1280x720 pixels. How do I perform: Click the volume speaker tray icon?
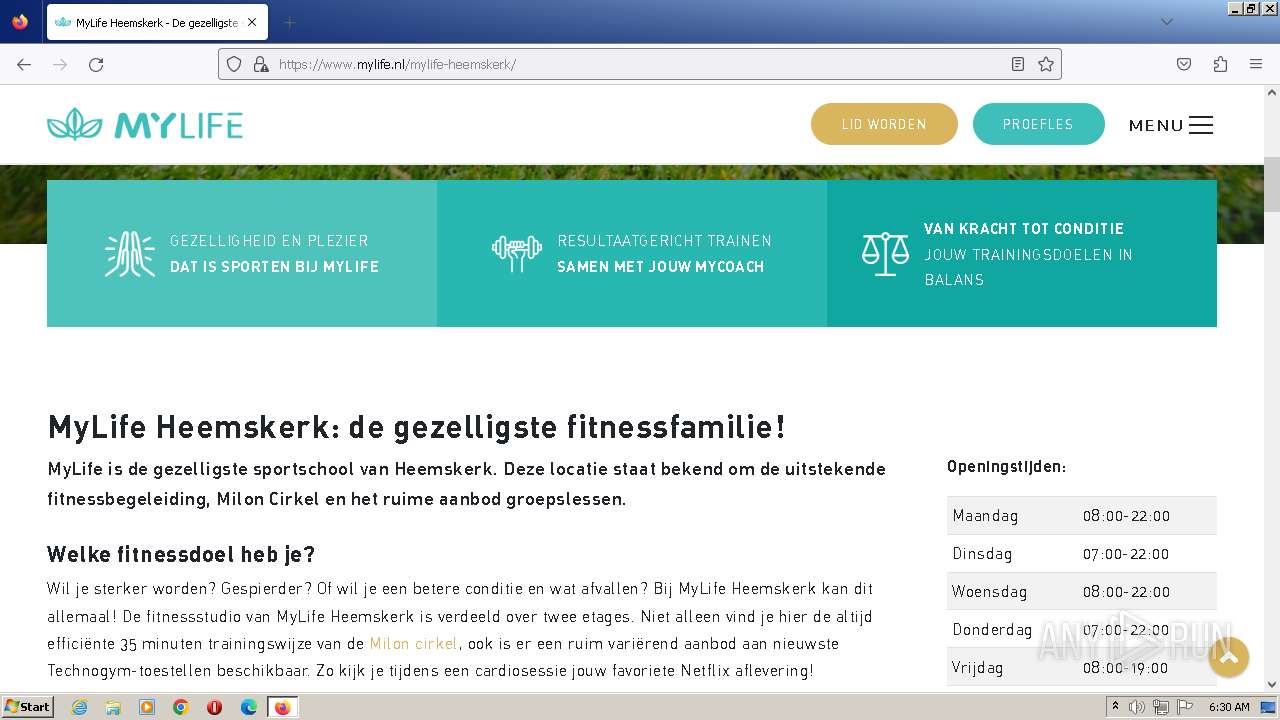[x=1137, y=707]
